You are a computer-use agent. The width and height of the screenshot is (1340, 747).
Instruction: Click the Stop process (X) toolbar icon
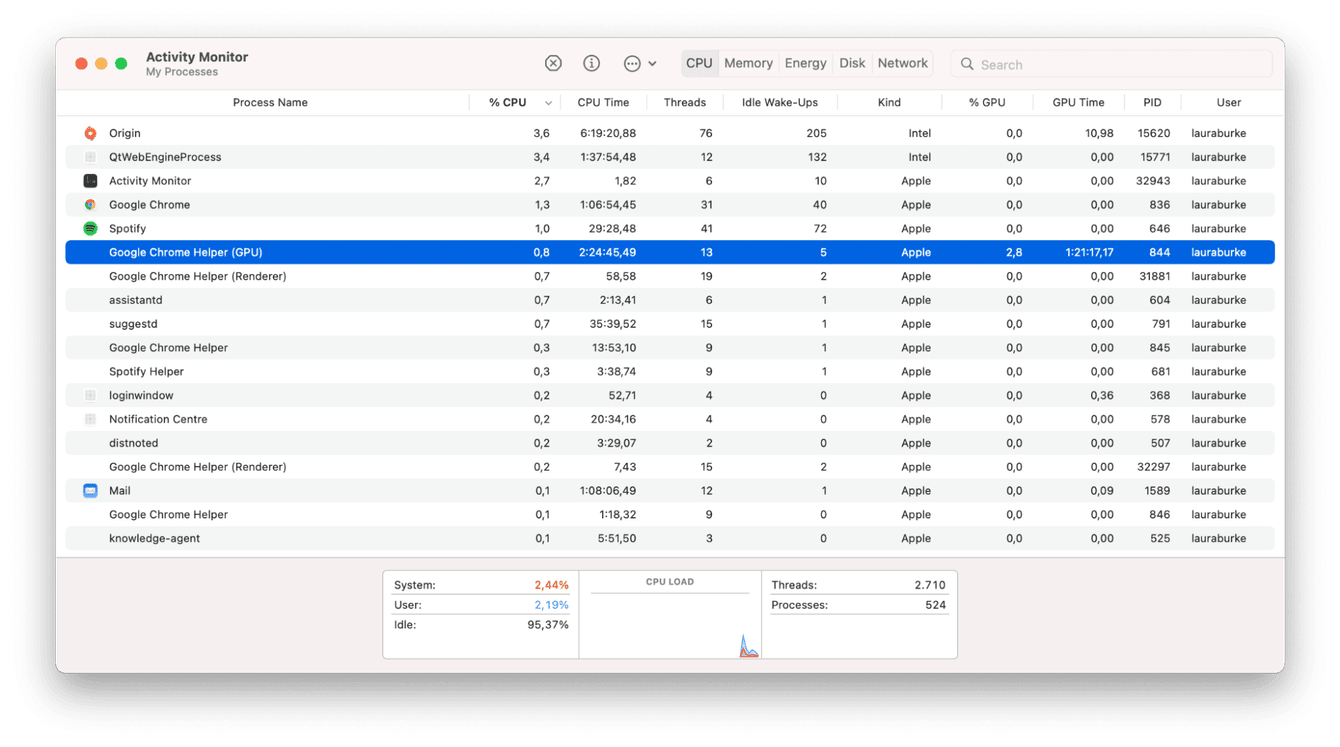pos(553,63)
